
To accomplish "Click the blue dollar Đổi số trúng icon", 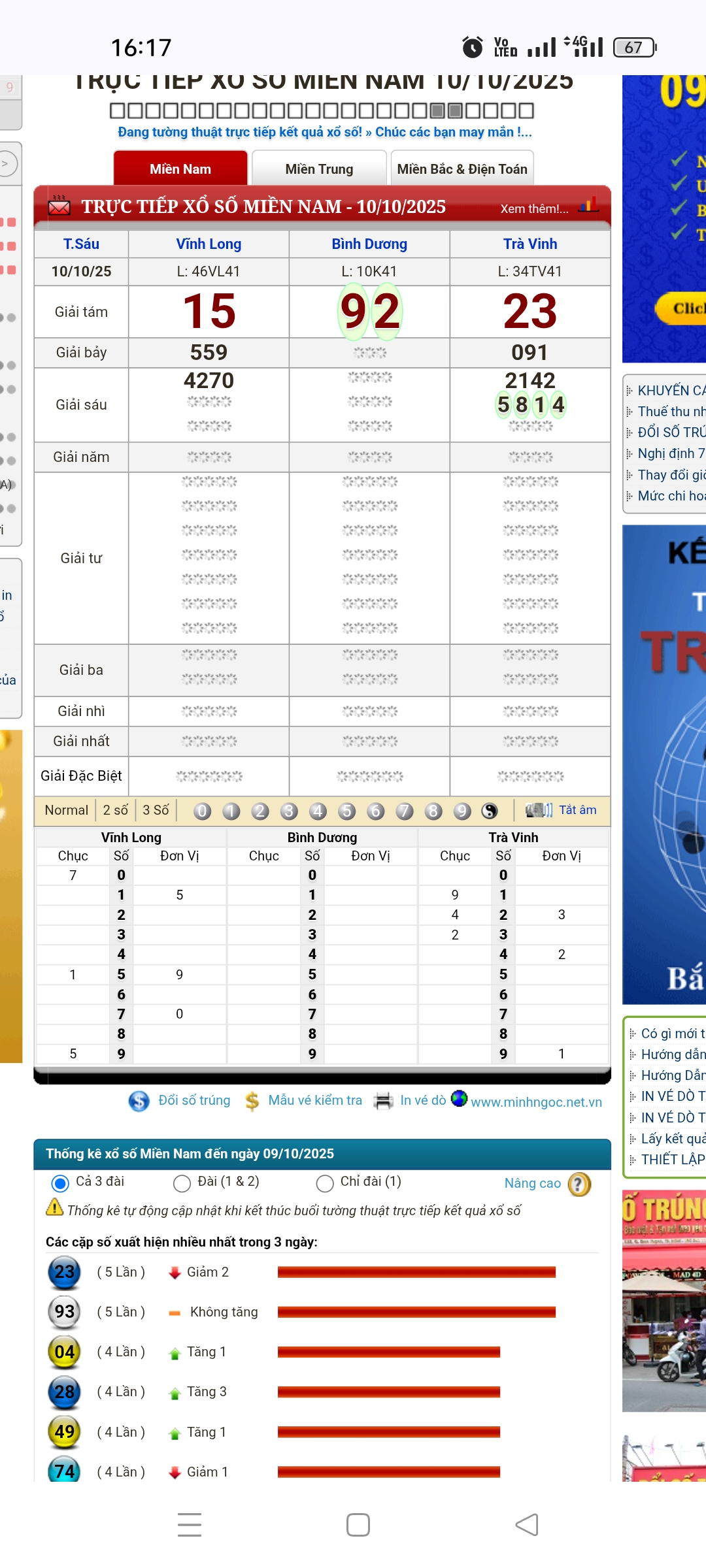I will pyautogui.click(x=139, y=1102).
